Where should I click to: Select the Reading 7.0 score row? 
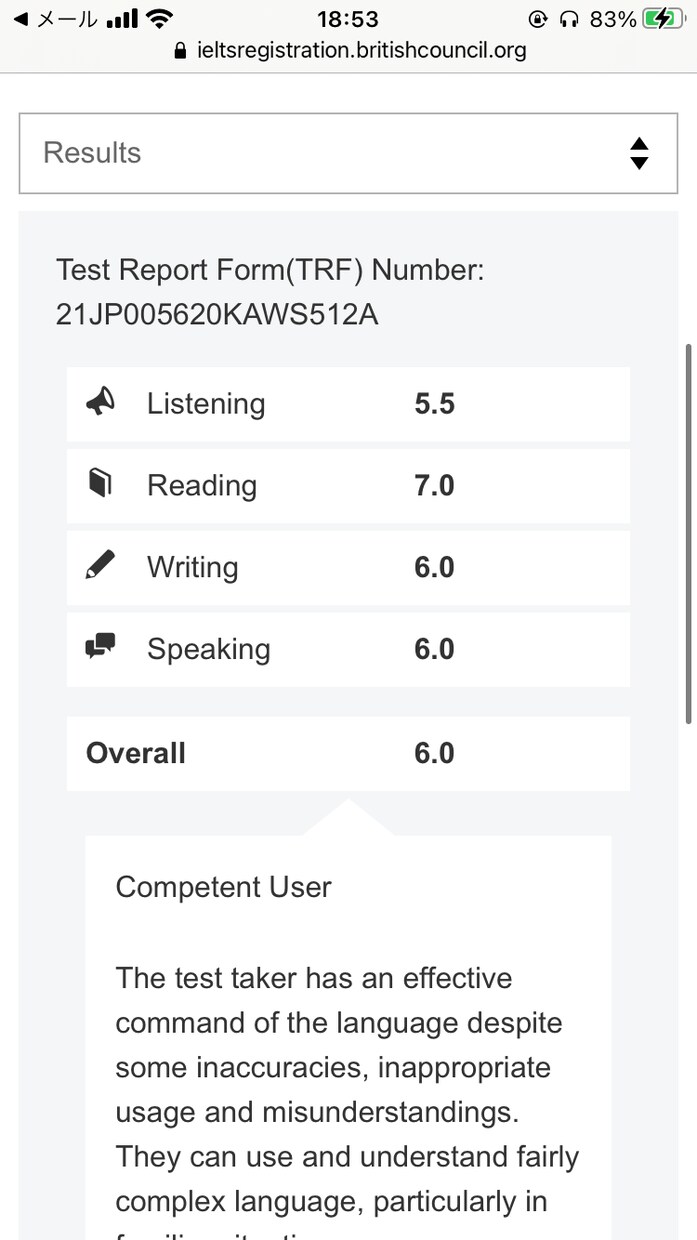coord(348,486)
